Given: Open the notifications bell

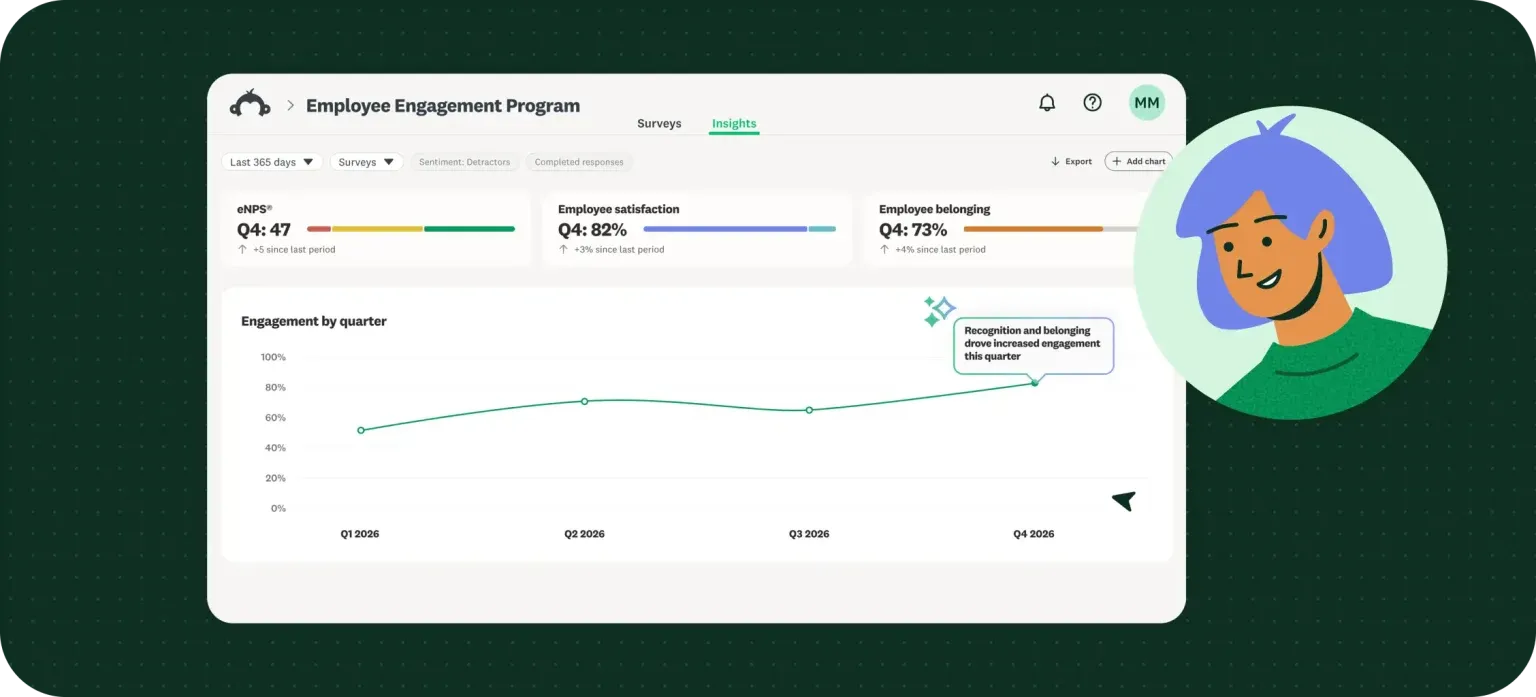Looking at the screenshot, I should [x=1047, y=102].
